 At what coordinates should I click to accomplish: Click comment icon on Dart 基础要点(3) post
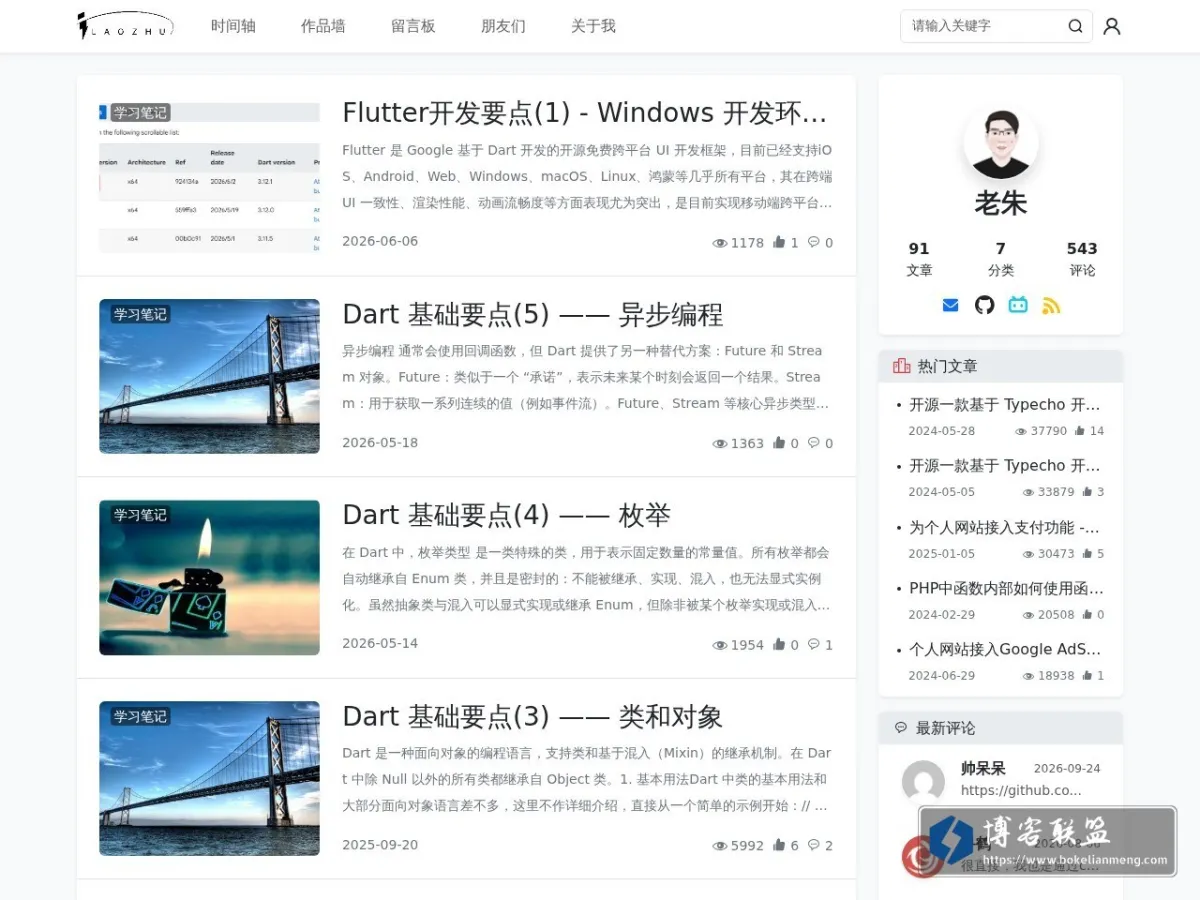coord(814,845)
